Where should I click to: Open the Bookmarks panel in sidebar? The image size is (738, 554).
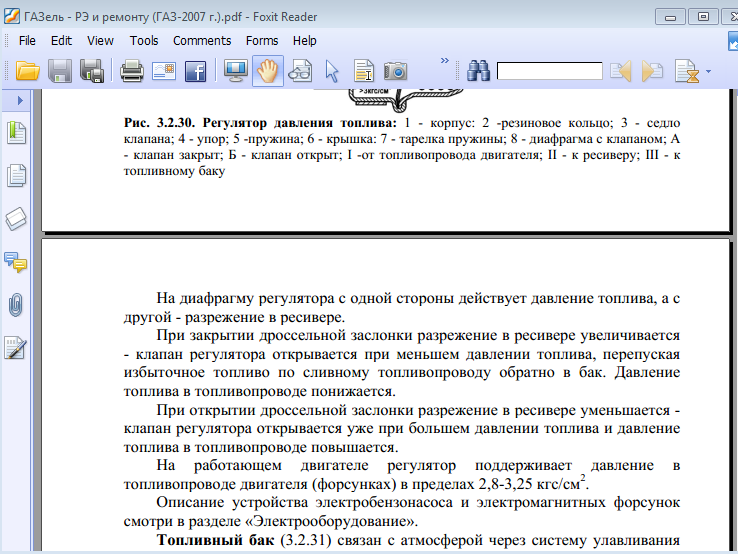(16, 133)
